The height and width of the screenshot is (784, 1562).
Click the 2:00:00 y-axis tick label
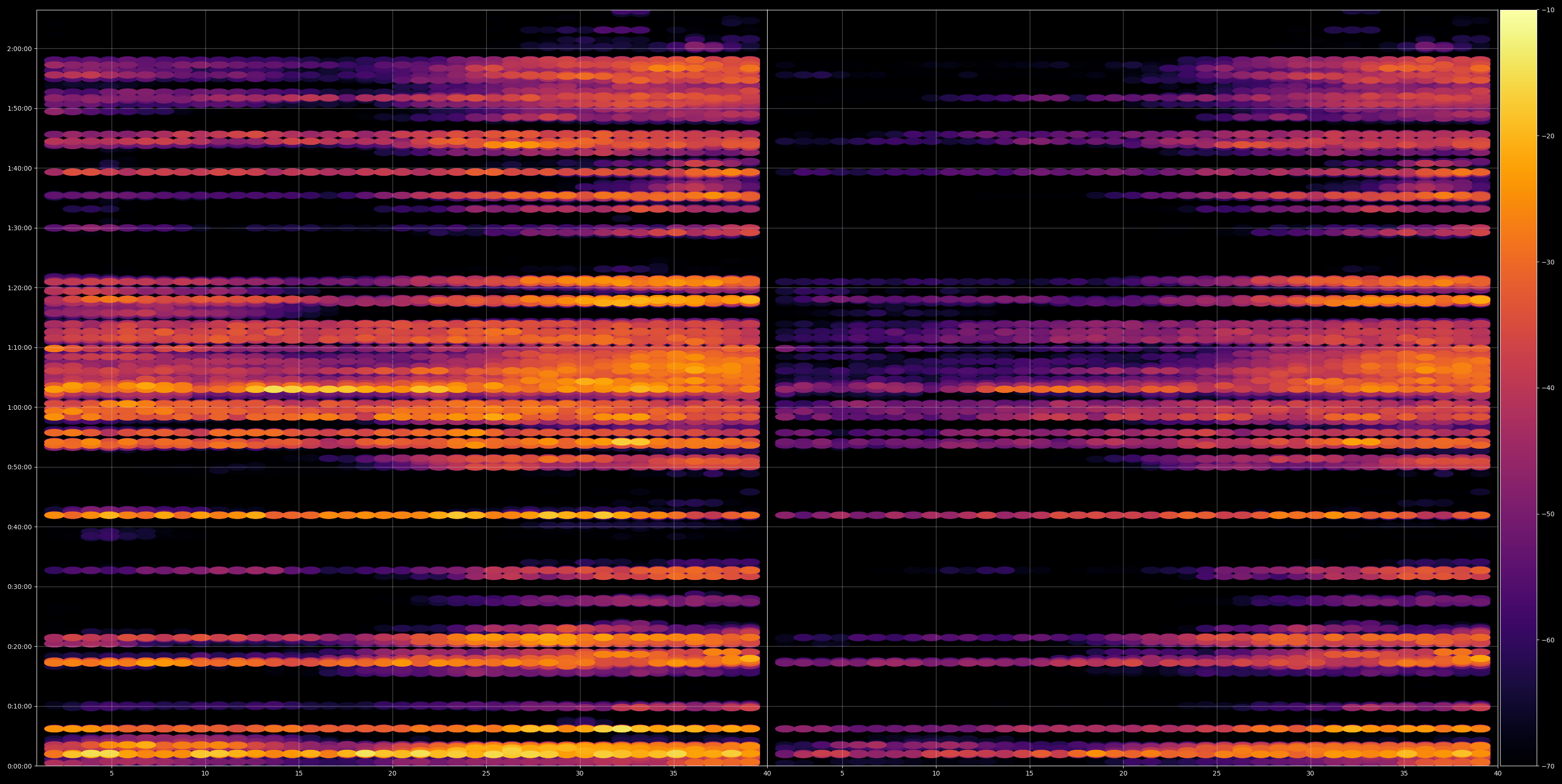click(x=19, y=48)
